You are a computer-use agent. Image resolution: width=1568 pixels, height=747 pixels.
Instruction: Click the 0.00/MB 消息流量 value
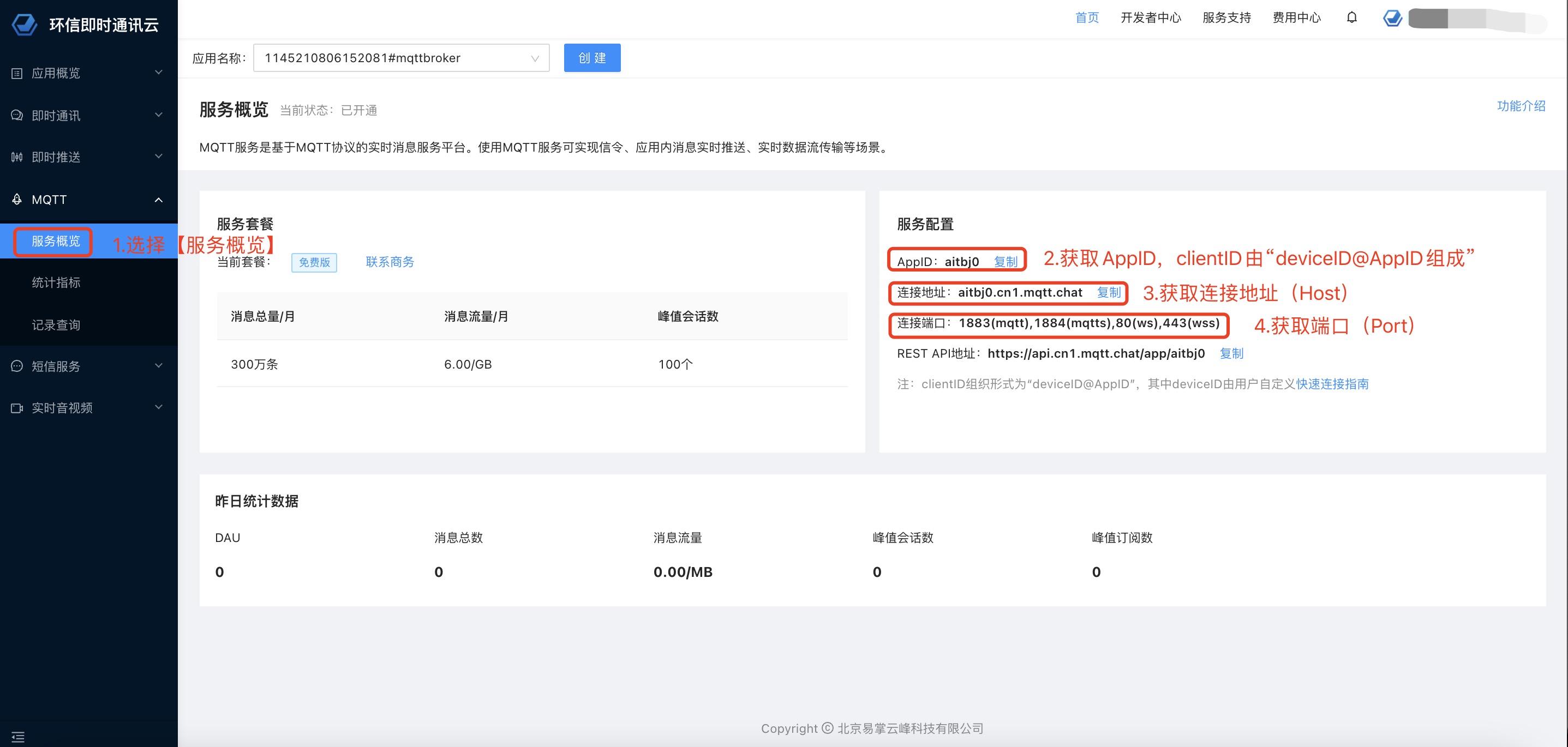point(683,572)
